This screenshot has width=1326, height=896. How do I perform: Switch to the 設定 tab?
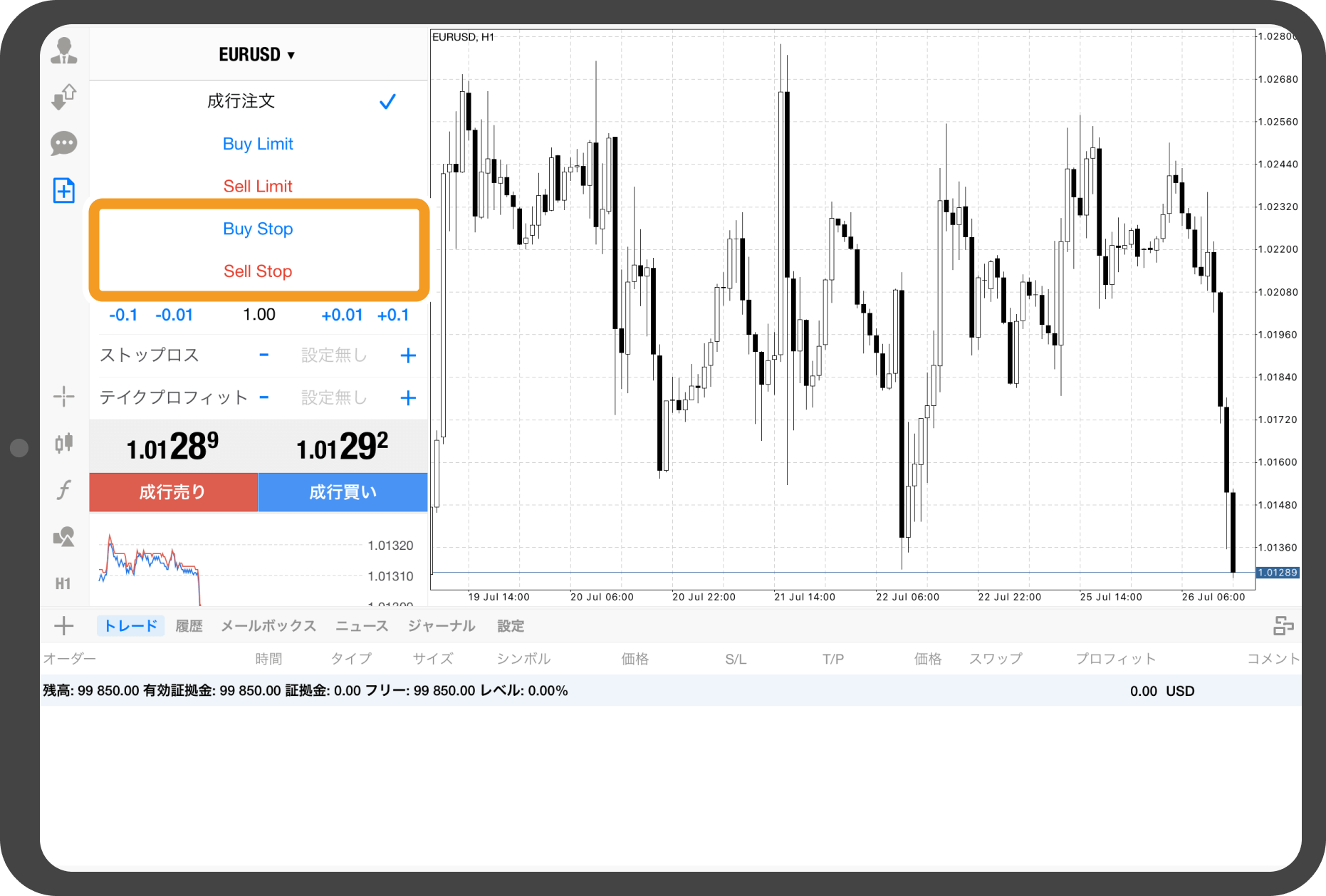[511, 626]
